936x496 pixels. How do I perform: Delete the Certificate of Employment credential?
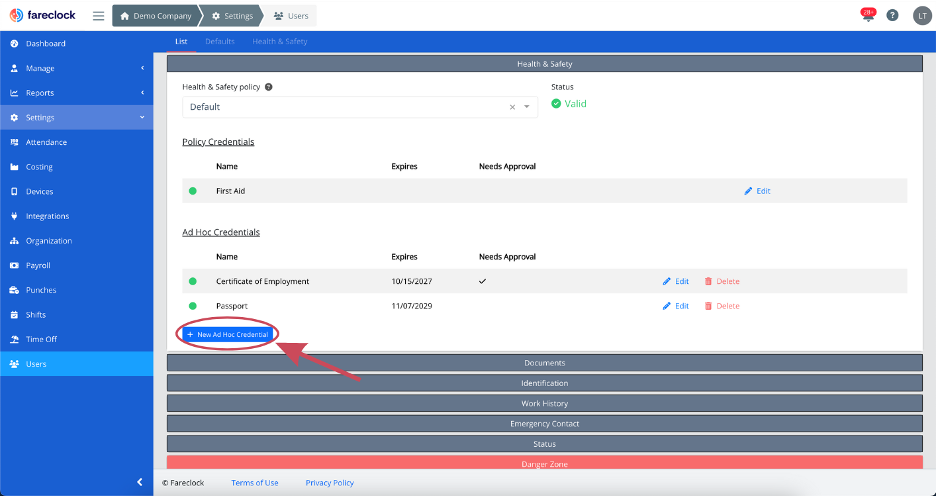click(722, 281)
